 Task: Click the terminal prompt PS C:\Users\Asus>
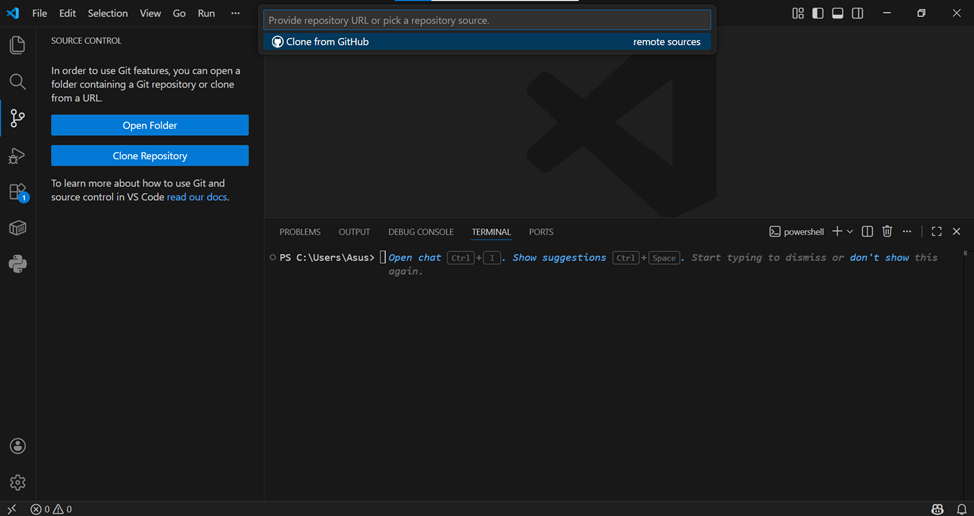[327, 257]
